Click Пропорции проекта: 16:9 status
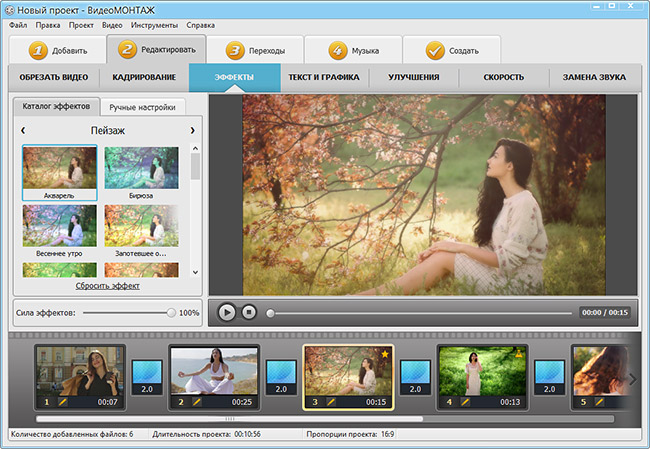 point(350,434)
